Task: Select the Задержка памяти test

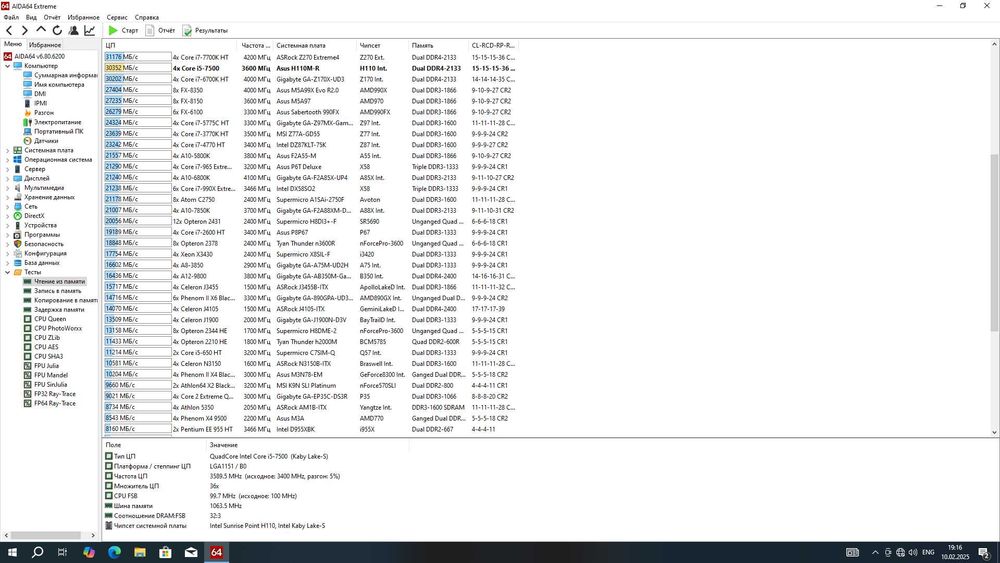Action: tap(59, 309)
